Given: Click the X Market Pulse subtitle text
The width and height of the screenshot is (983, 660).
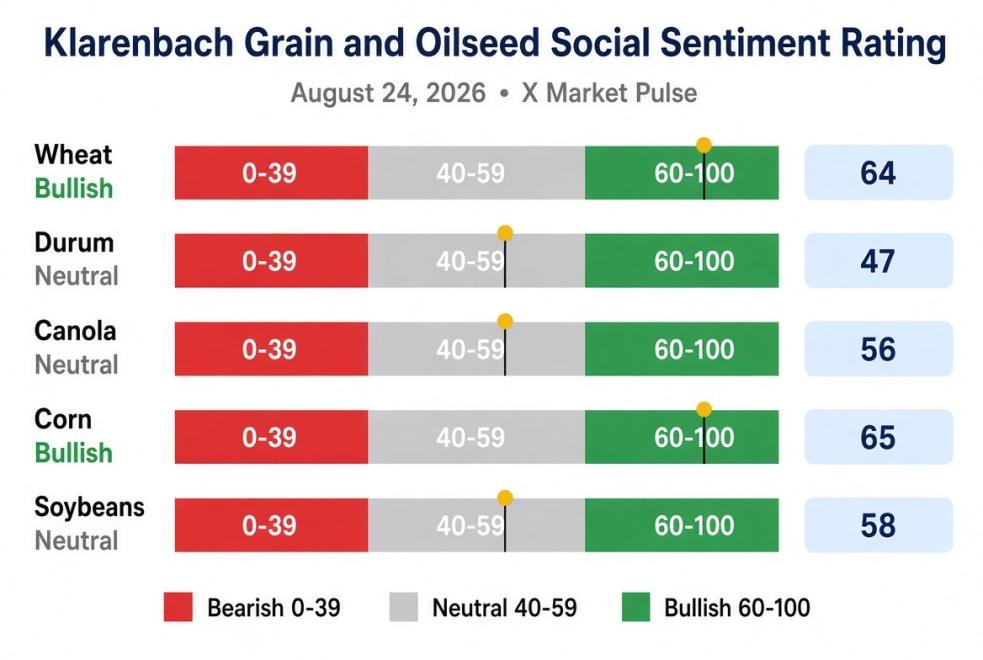Looking at the screenshot, I should 609,93.
